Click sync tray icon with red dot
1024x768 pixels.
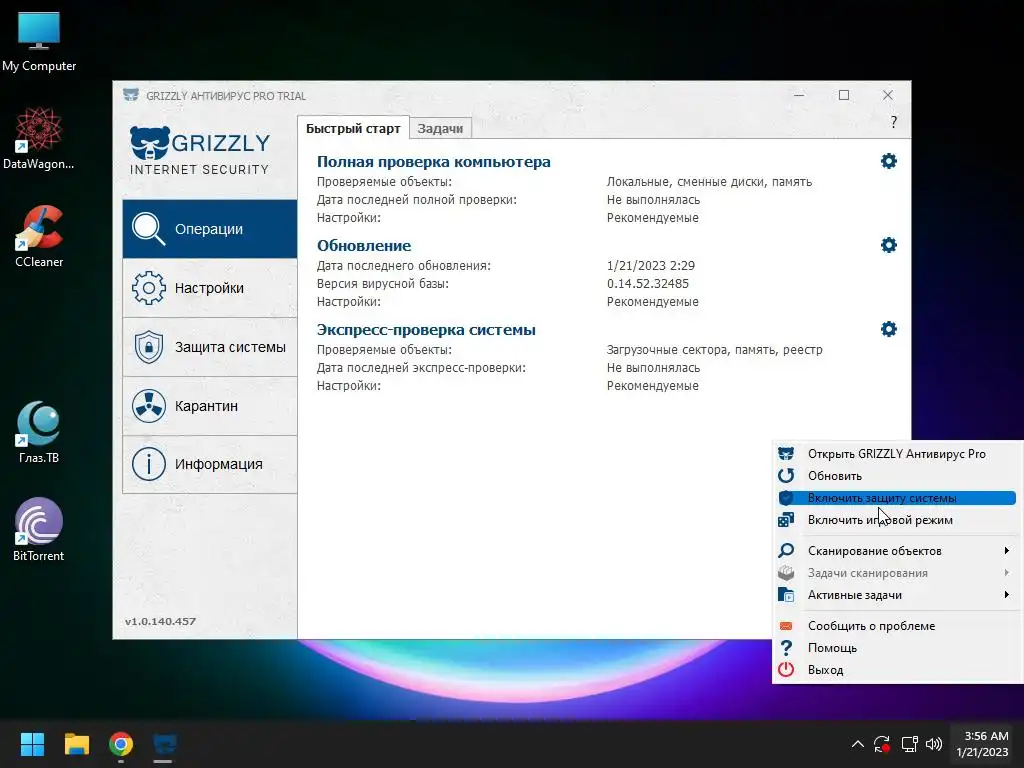click(882, 744)
